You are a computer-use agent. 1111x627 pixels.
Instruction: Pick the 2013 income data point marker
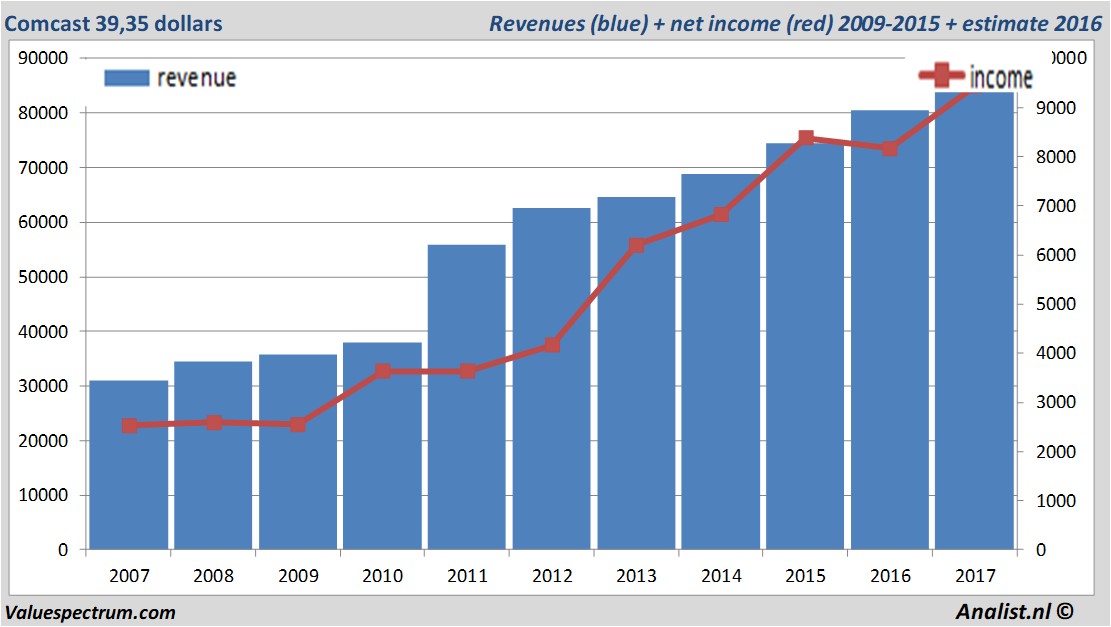click(636, 245)
